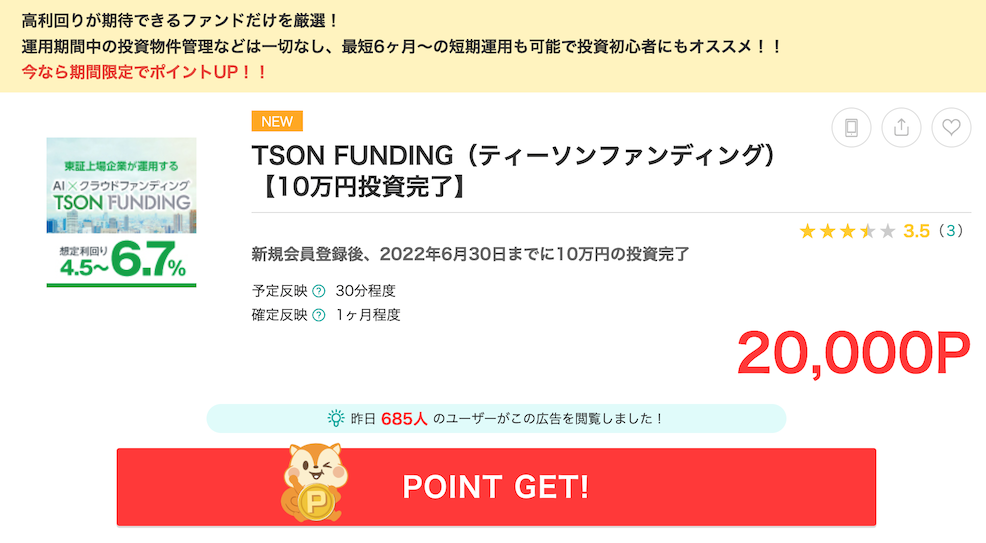The height and width of the screenshot is (543, 986).
Task: Click the TSON FUNDING ad title
Action: [x=514, y=170]
